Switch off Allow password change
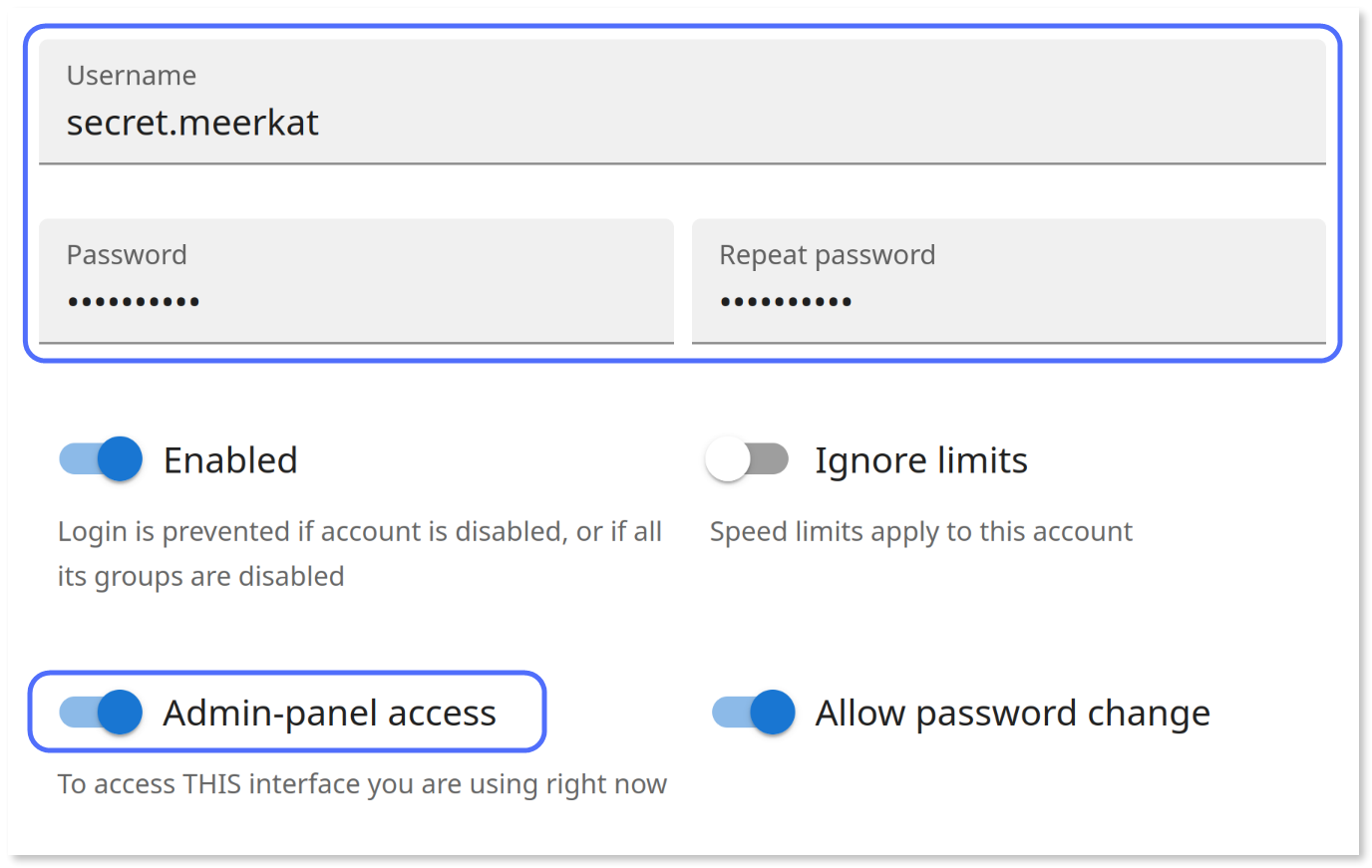Image resolution: width=1372 pixels, height=868 pixels. (751, 712)
